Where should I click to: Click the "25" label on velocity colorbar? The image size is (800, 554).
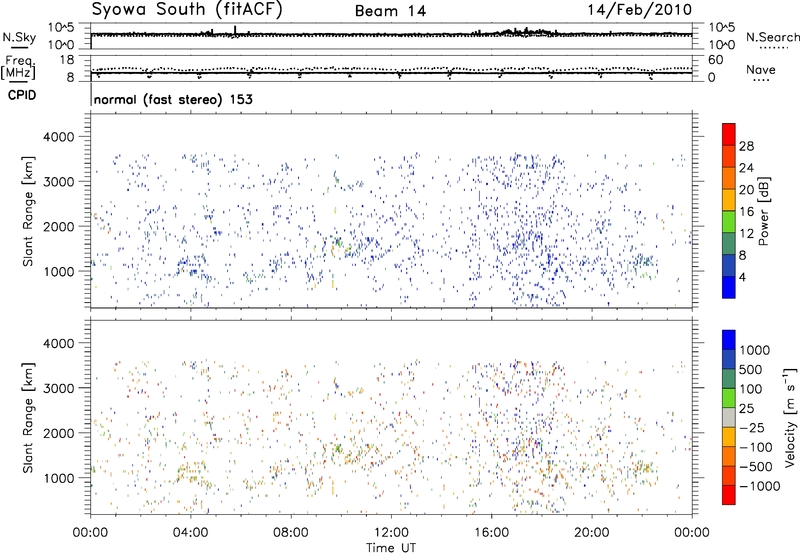747,409
